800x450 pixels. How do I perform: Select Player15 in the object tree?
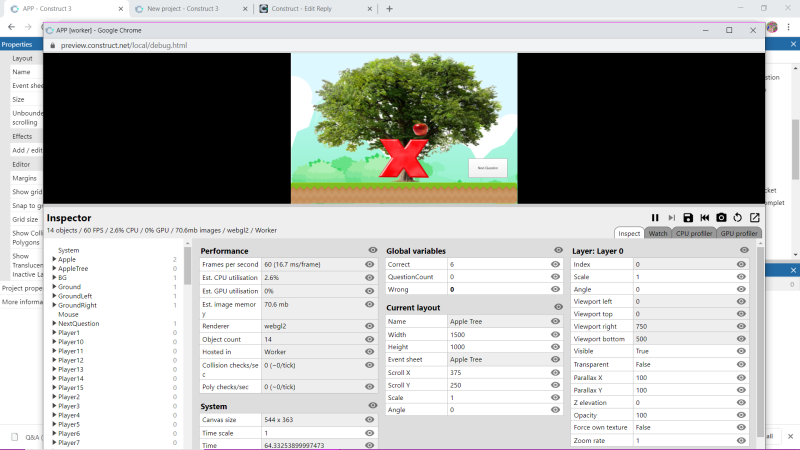(x=70, y=388)
